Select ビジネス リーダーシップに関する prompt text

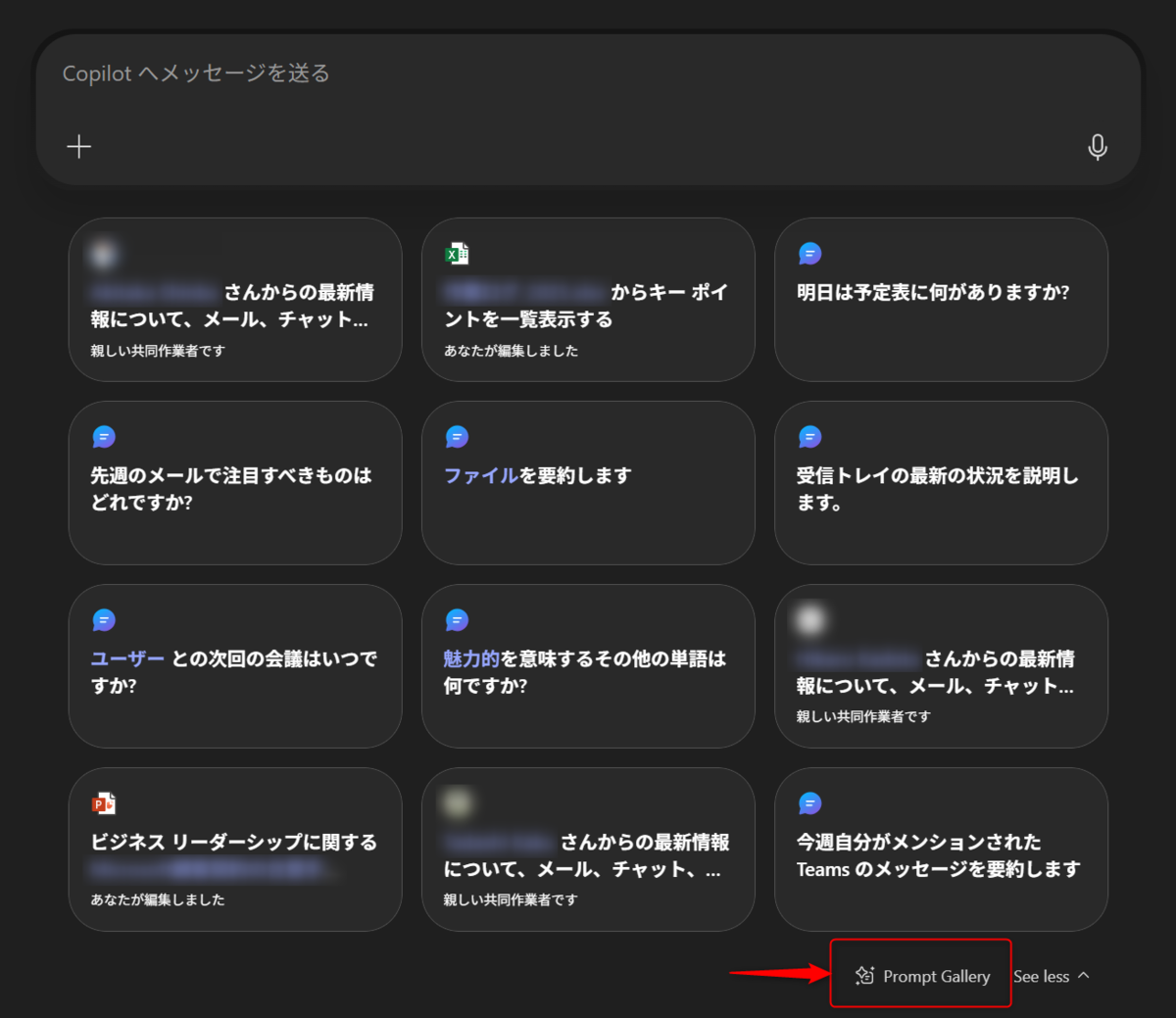point(234,842)
